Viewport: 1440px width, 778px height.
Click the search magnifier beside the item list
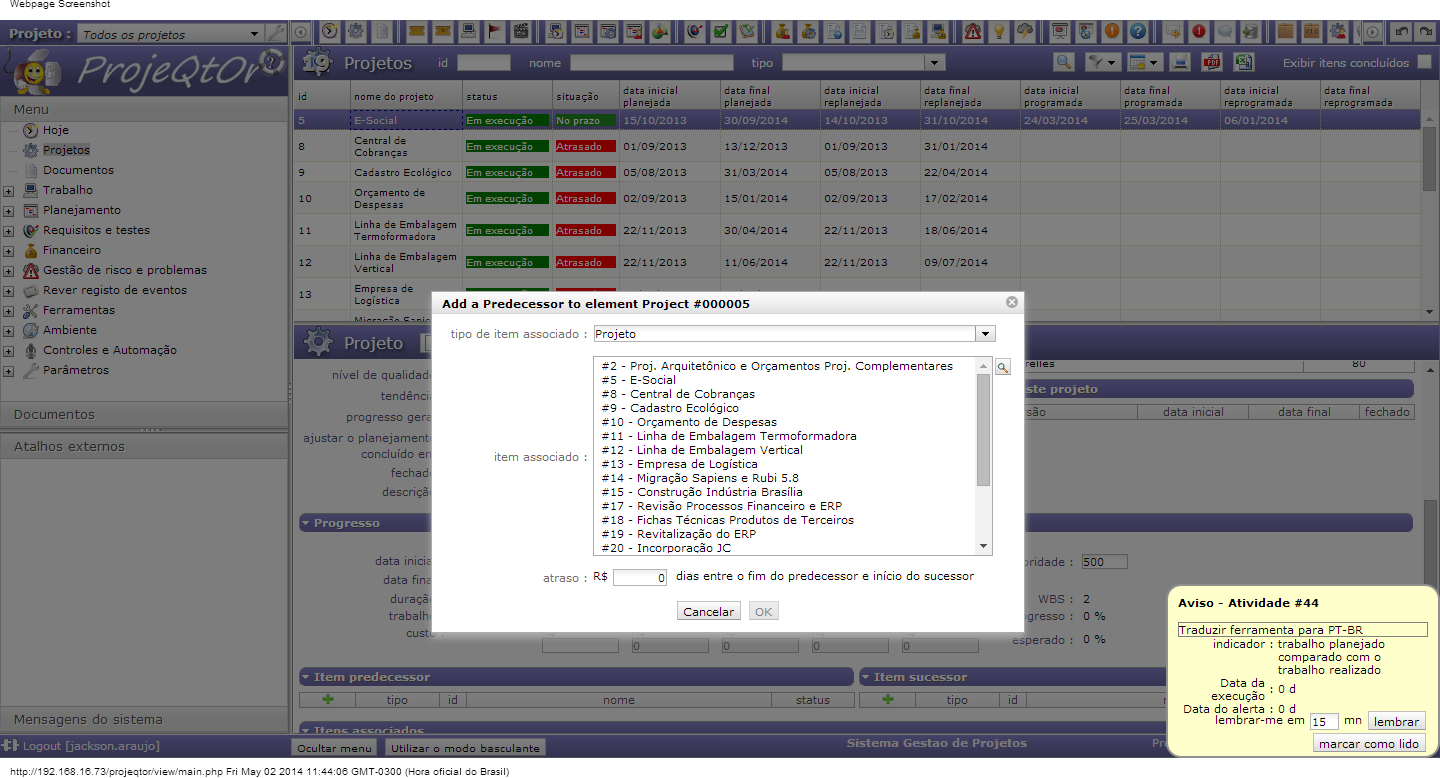click(1003, 368)
